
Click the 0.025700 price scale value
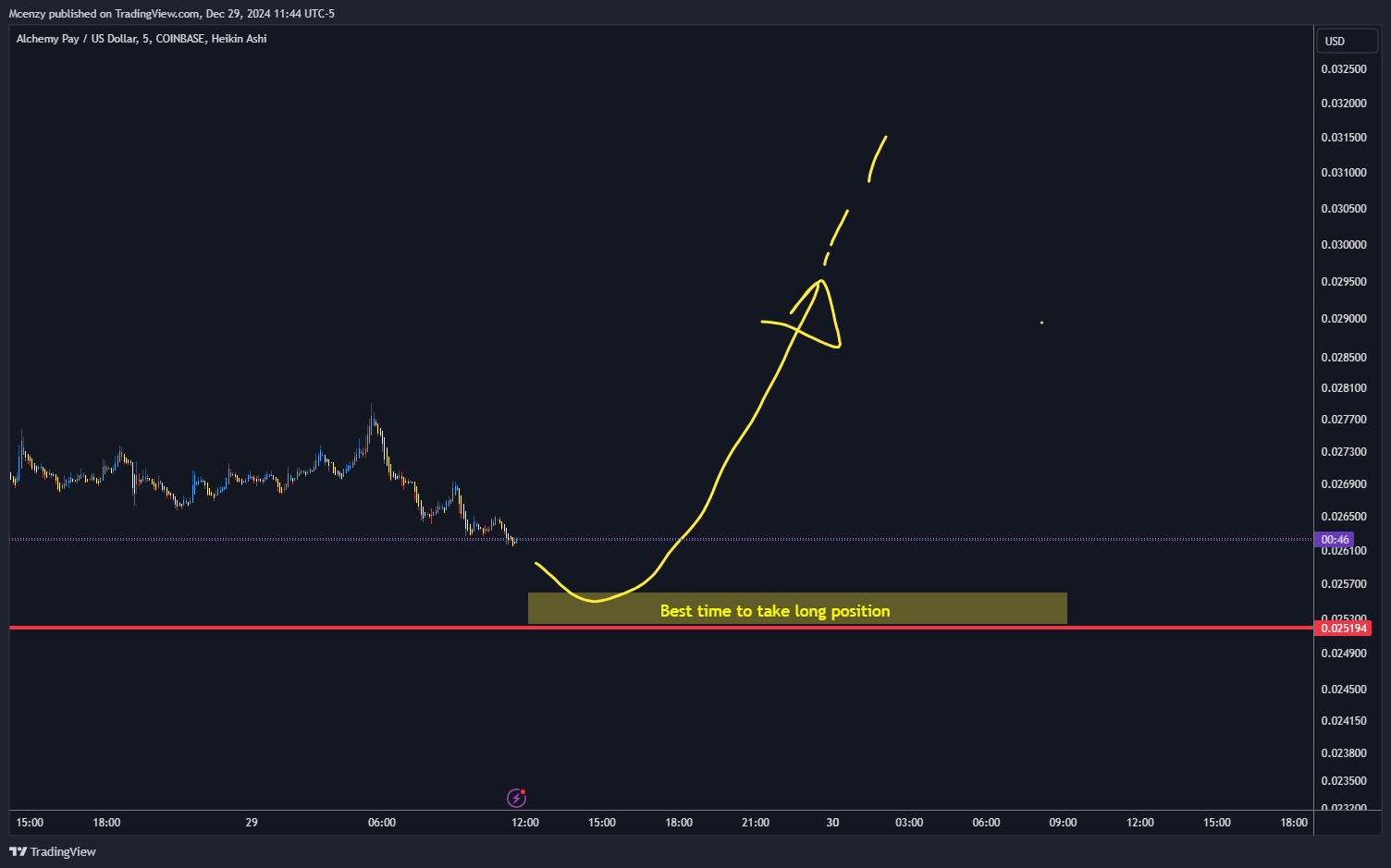pyautogui.click(x=1344, y=584)
